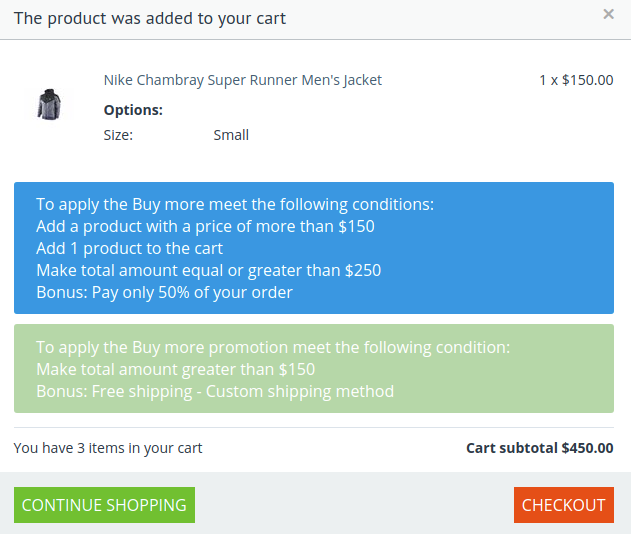
Task: Select the dialog title about product added
Action: click(150, 19)
